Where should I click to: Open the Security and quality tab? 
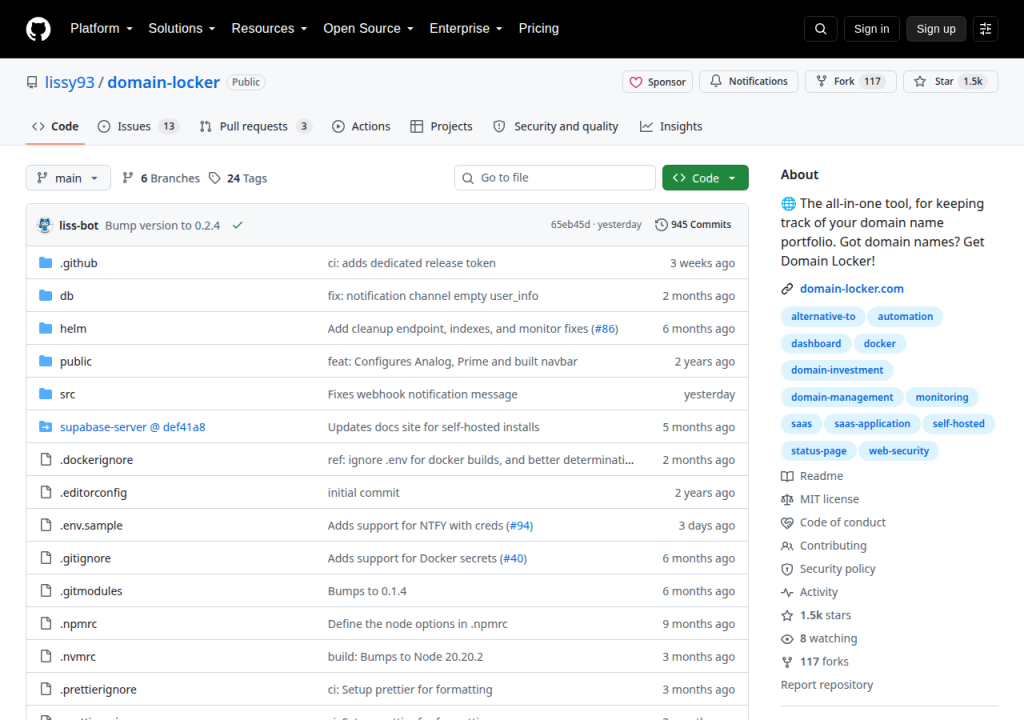coord(556,127)
